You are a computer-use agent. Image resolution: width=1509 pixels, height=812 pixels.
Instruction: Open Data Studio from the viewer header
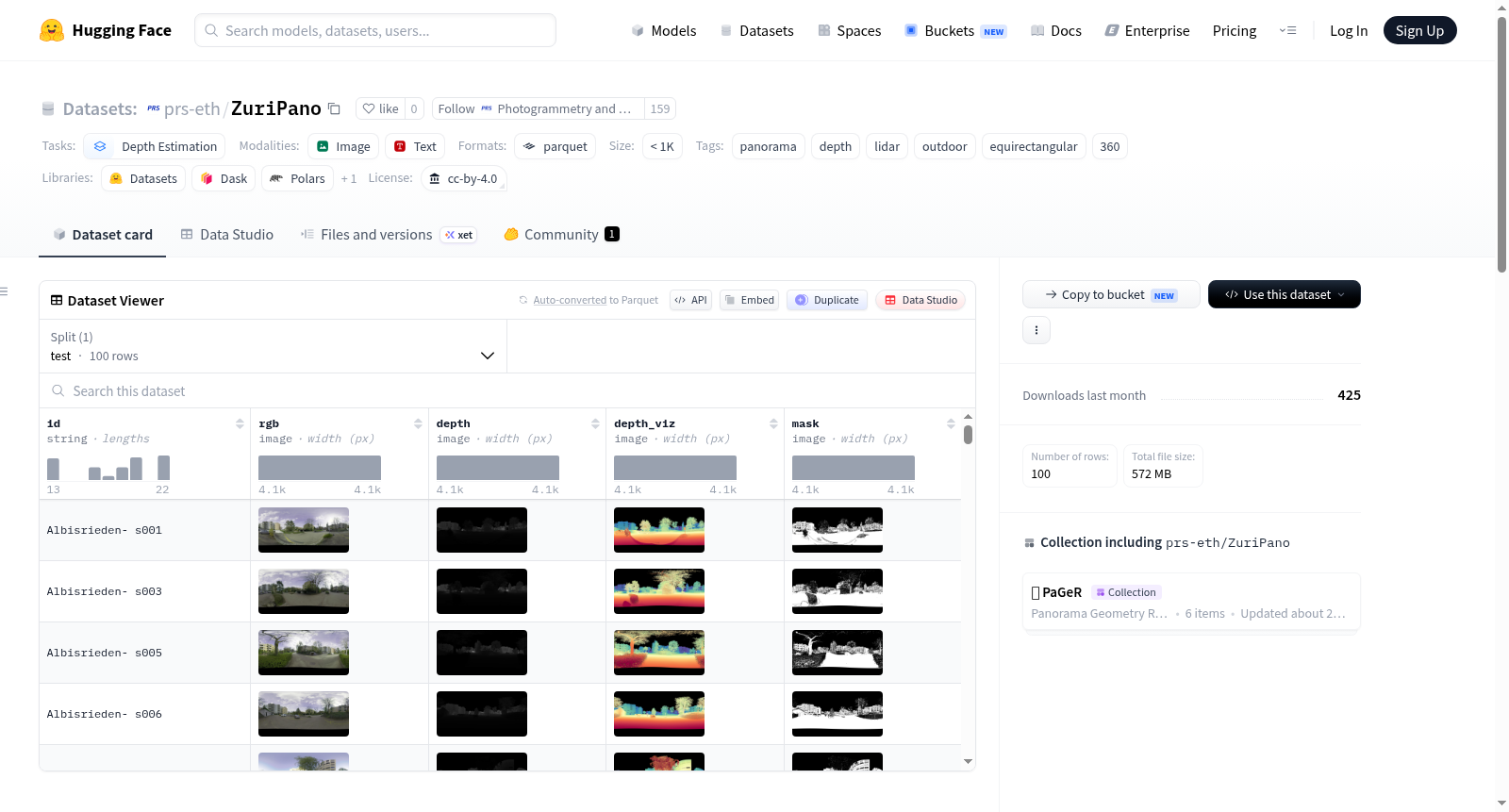point(920,300)
